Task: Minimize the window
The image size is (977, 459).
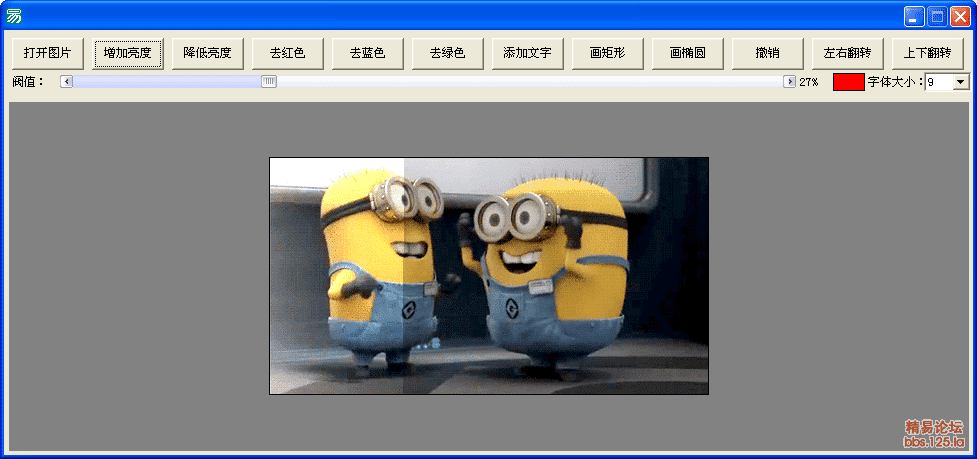Action: click(x=914, y=17)
